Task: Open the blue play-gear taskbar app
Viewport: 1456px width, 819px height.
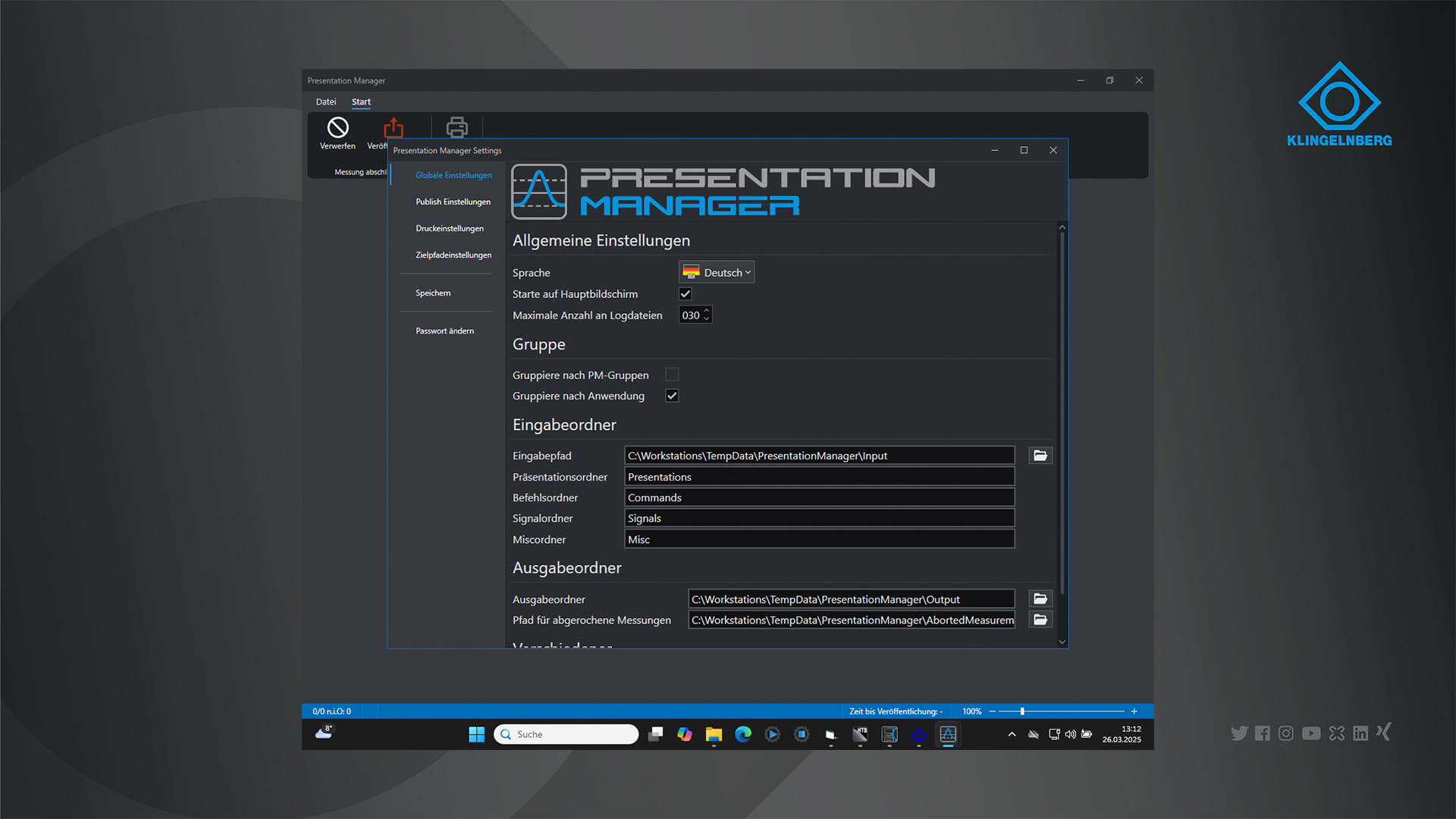Action: tap(772, 734)
